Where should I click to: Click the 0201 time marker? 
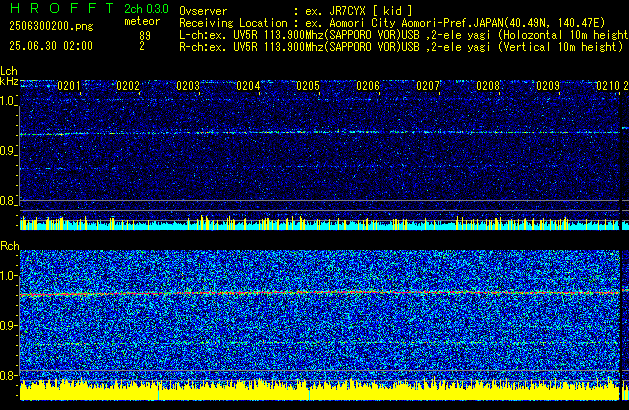point(69,86)
